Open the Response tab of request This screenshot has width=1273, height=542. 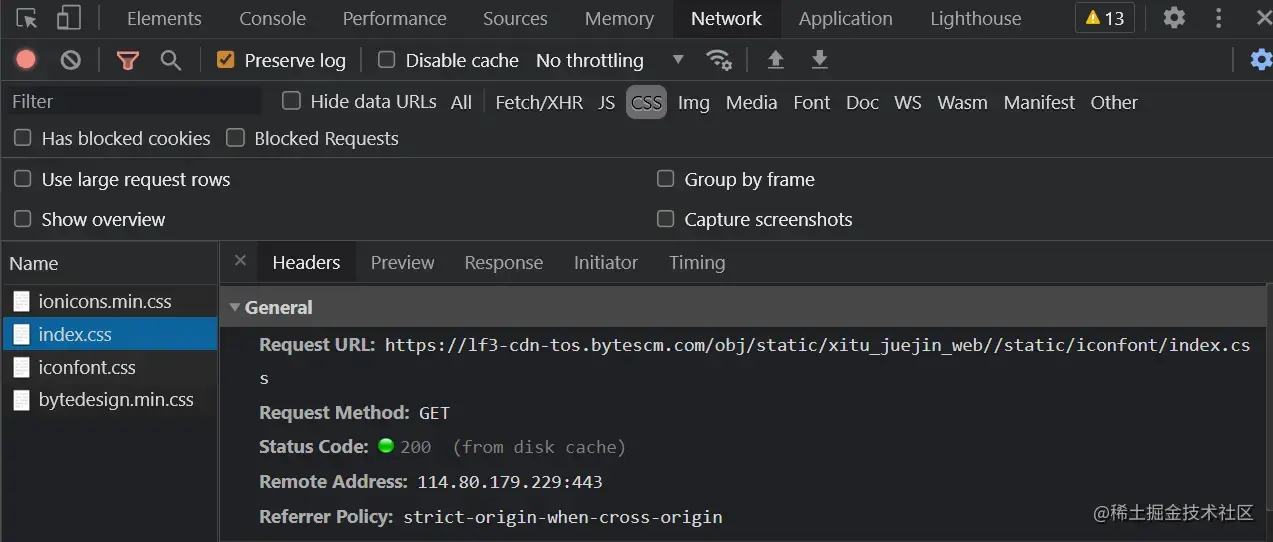coord(503,262)
